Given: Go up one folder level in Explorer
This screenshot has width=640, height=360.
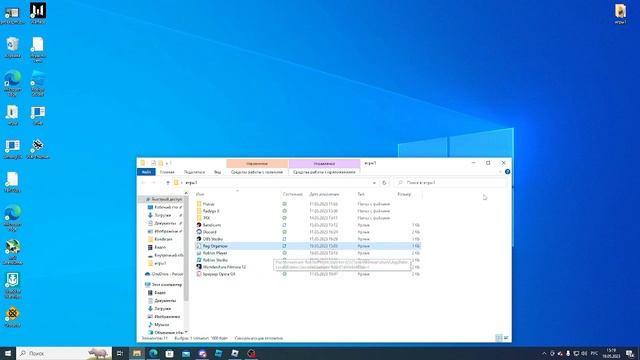Looking at the screenshot, I should pyautogui.click(x=167, y=183).
